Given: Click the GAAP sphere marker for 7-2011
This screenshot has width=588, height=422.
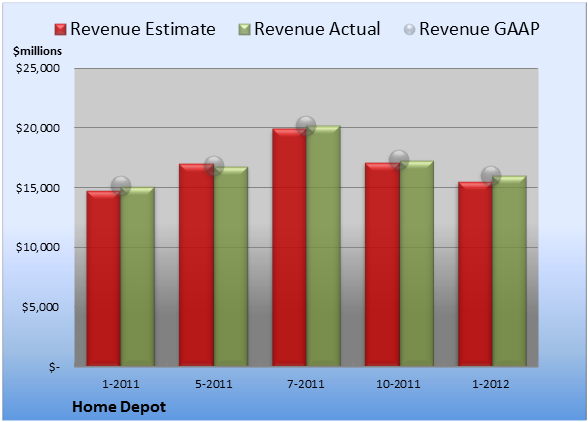Looking at the screenshot, I should pyautogui.click(x=306, y=126).
